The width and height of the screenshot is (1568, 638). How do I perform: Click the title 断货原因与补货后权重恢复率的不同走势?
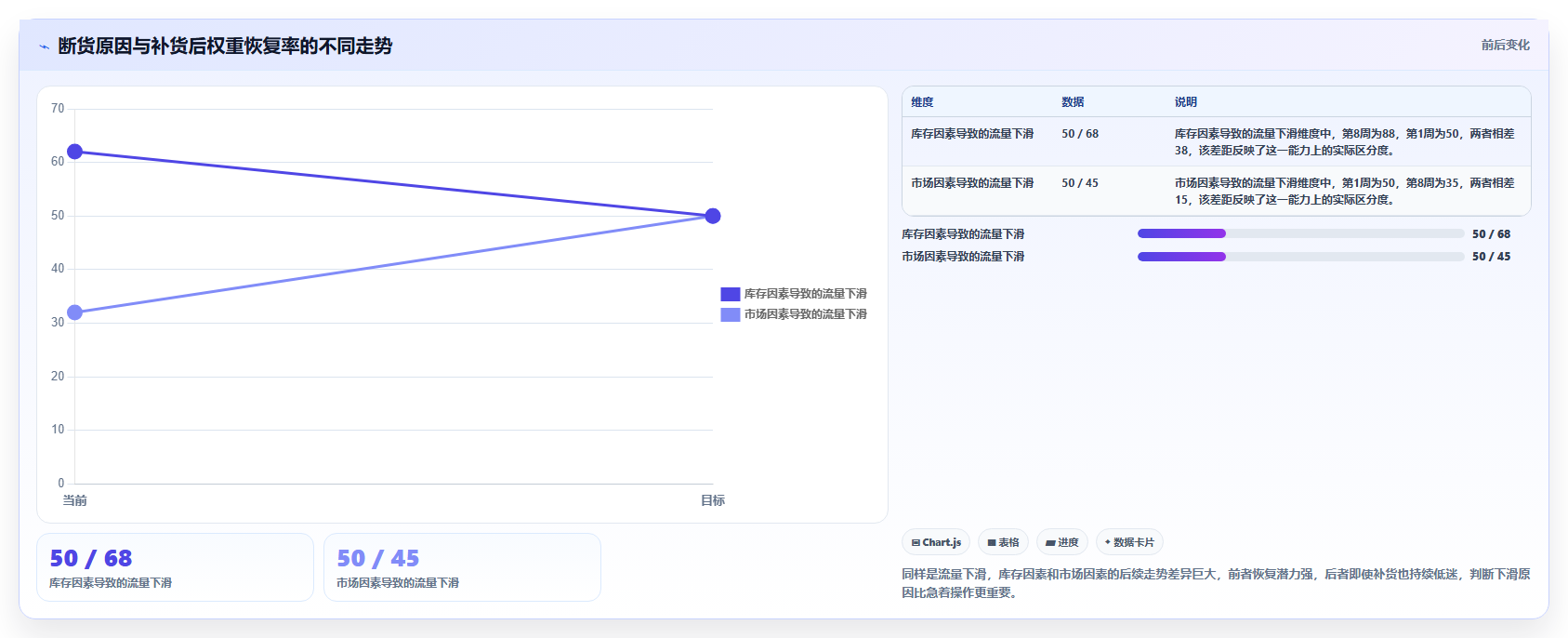click(x=225, y=46)
